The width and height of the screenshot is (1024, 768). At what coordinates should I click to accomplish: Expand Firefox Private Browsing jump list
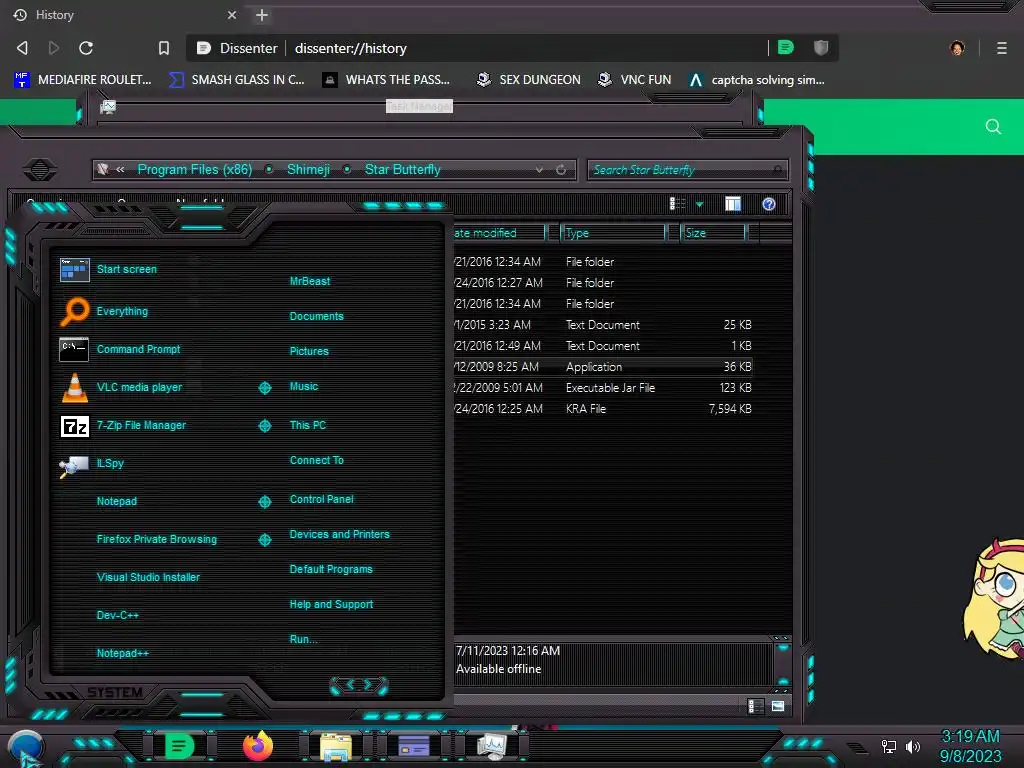(x=265, y=539)
